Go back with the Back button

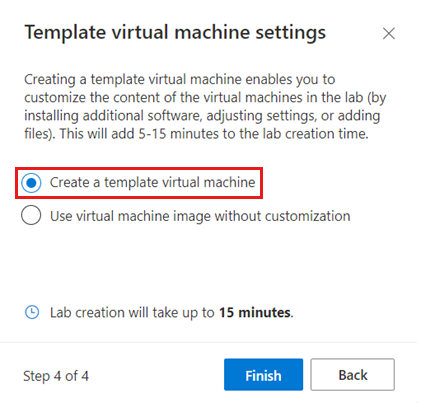click(x=353, y=375)
